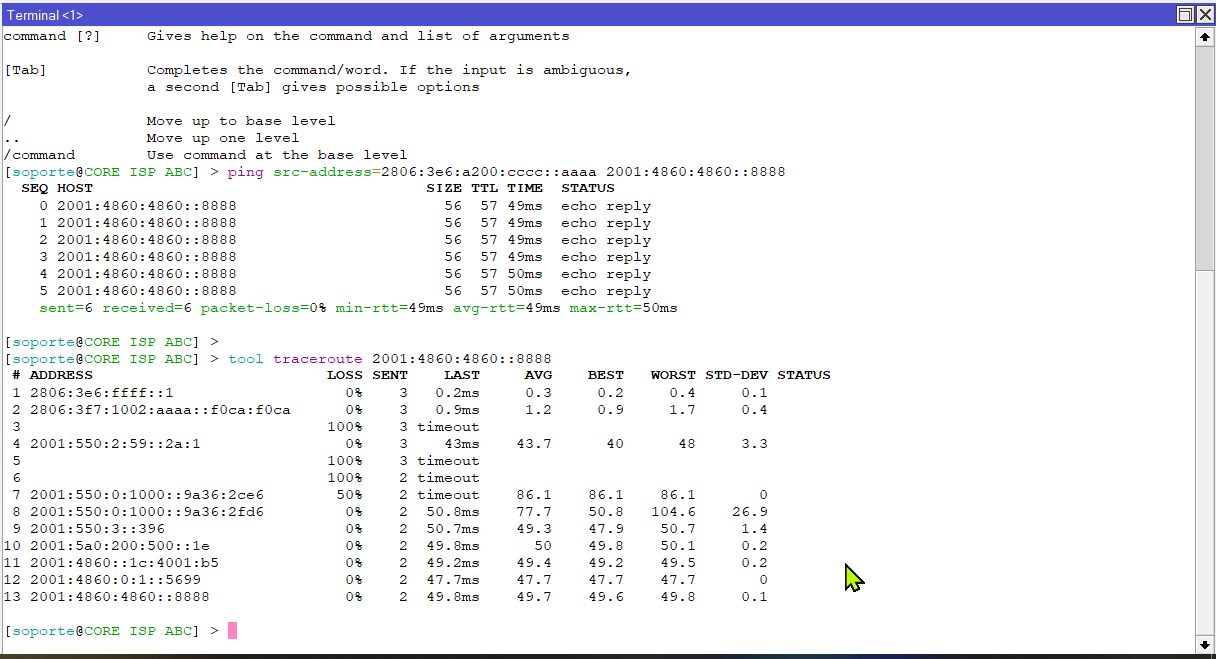Click the '/command' help entry text
Viewport: 1216px width, 659px height.
(x=40, y=155)
